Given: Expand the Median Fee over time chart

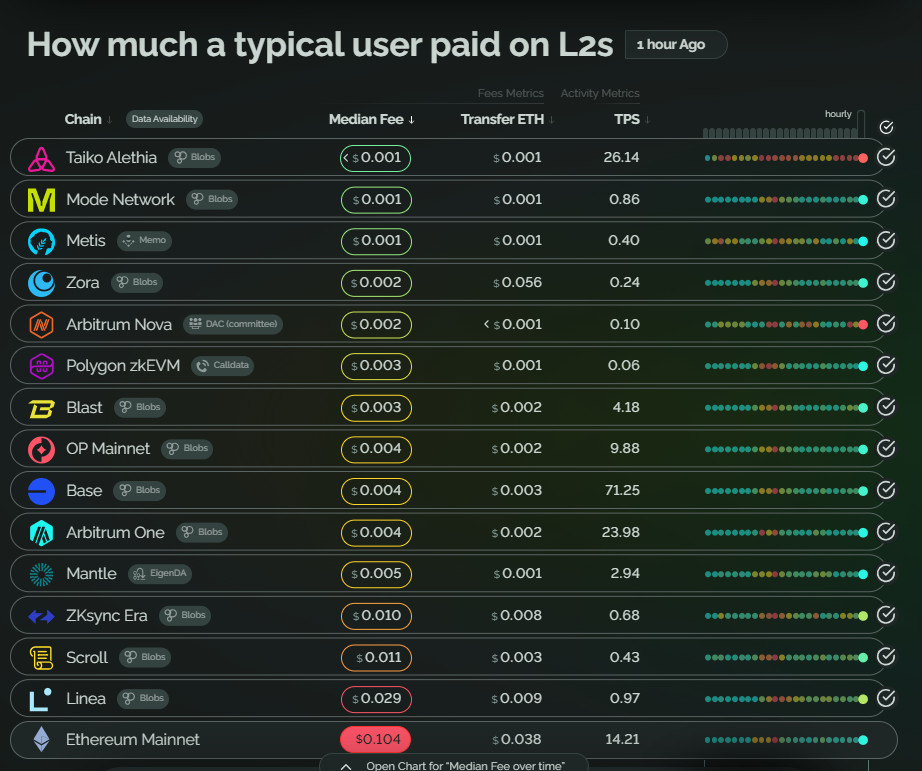Looking at the screenshot, I should (x=454, y=765).
